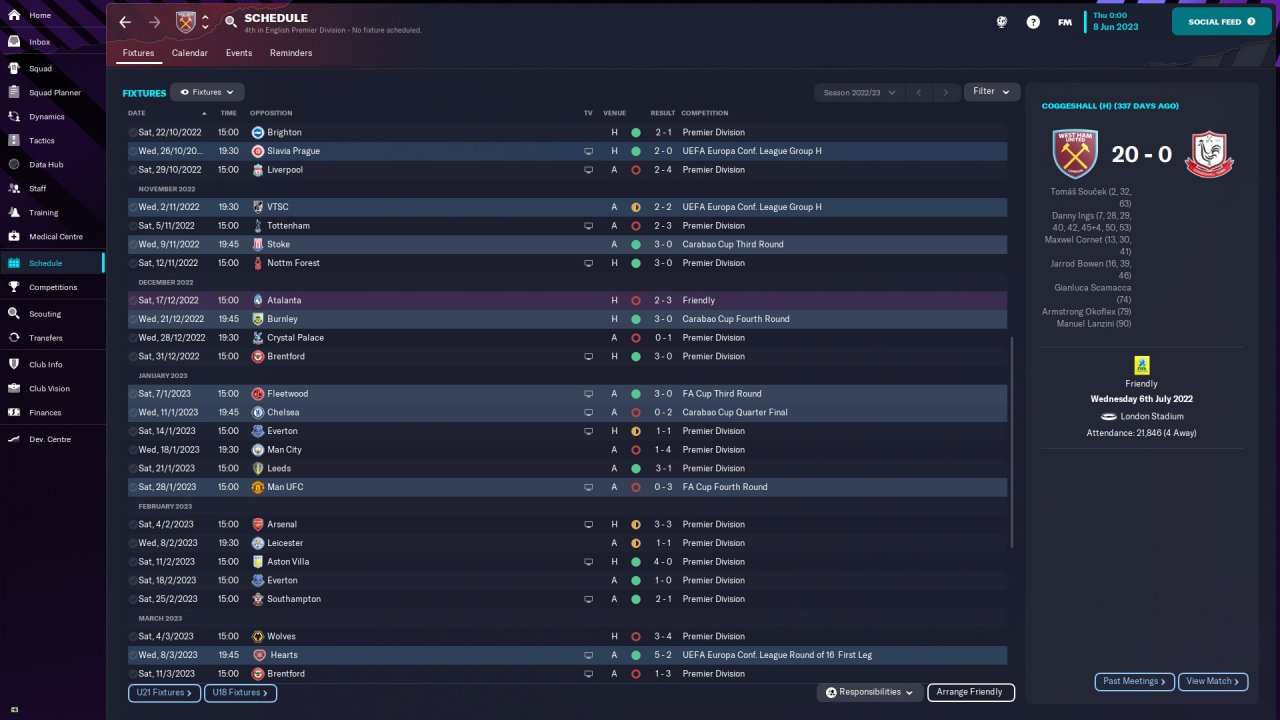This screenshot has height=720, width=1280.
Task: Open the Finances icon in the sidebar
Action: (x=14, y=413)
